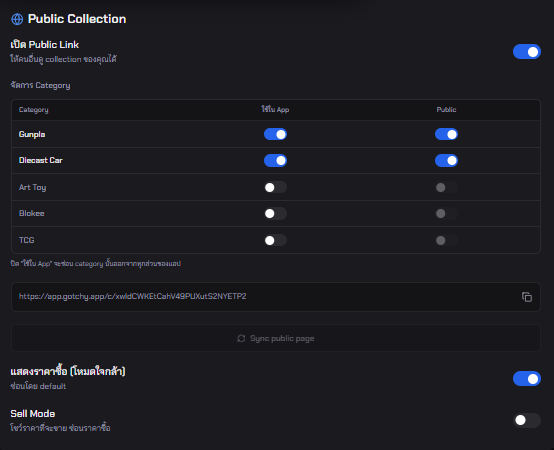
Task: Click the Sell Mode label
Action: (33, 414)
